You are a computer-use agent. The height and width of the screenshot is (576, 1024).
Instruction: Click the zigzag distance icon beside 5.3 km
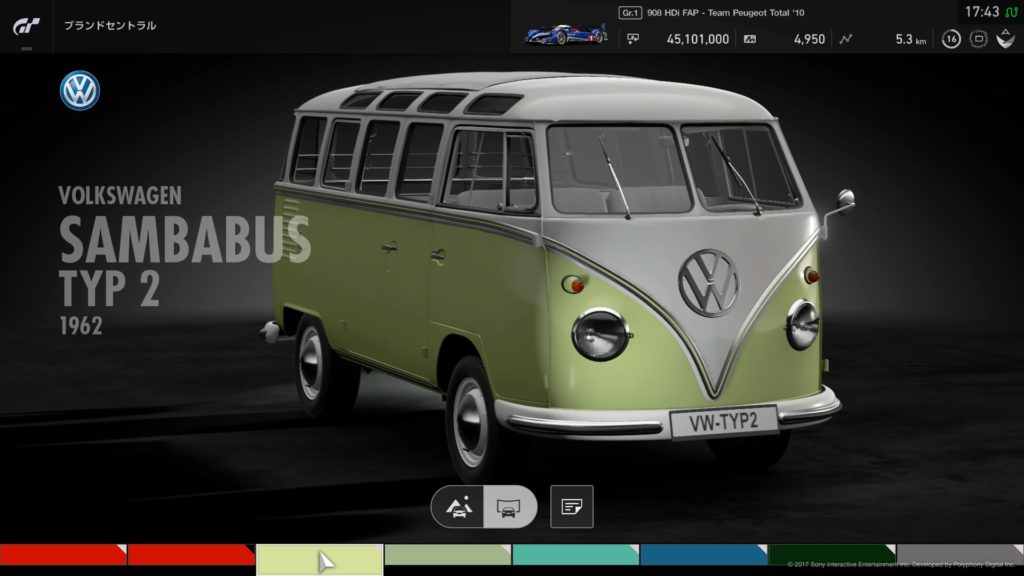click(x=846, y=39)
